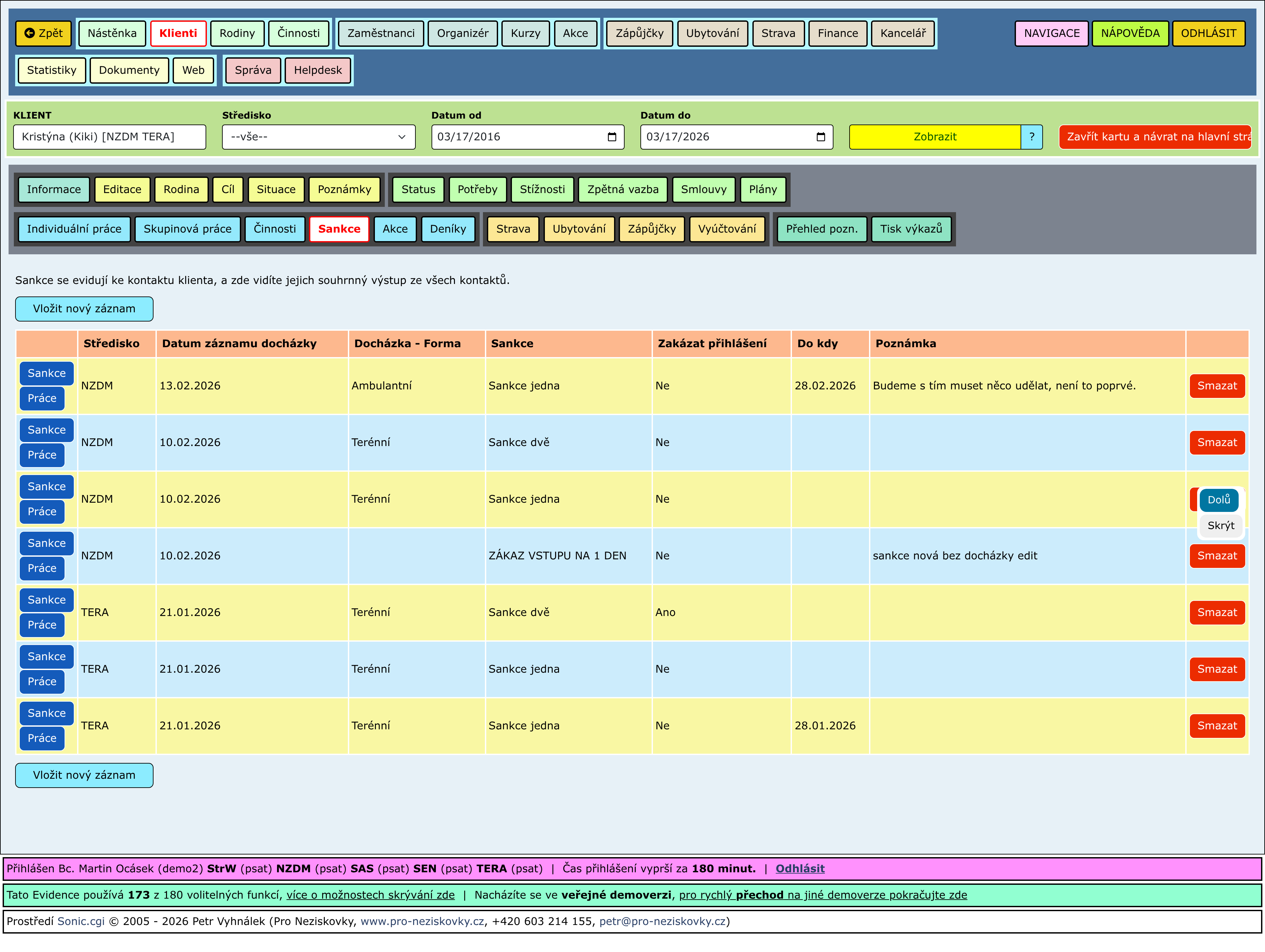Image resolution: width=1265 pixels, height=952 pixels.
Task: Open Práce for first TERA row
Action: click(x=42, y=625)
